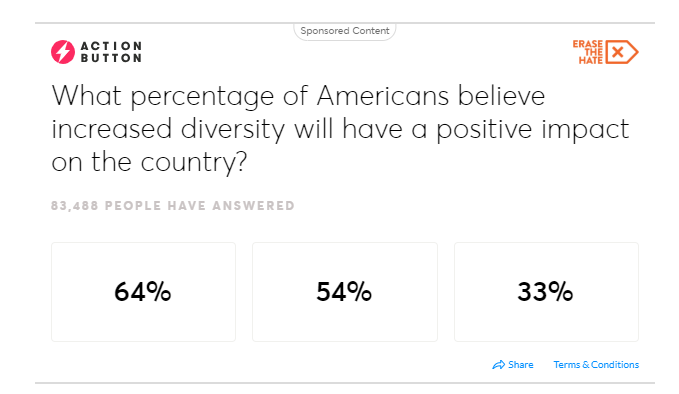Click the Share arrow icon
This screenshot has width=679, height=394.
coord(498,365)
